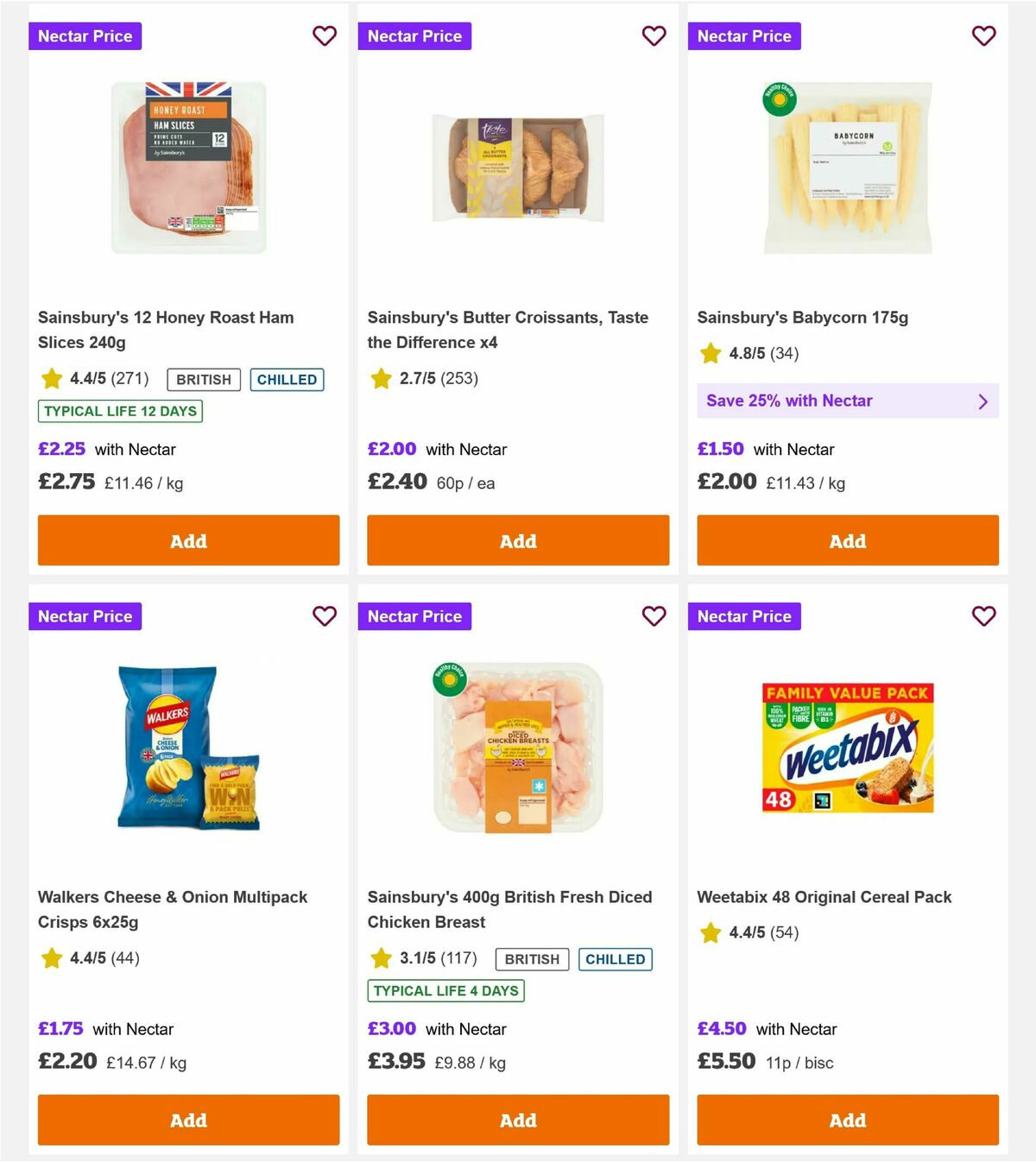Toggle the CHILLED filter tag on ham slices
Image resolution: width=1036 pixels, height=1162 pixels.
coord(287,379)
